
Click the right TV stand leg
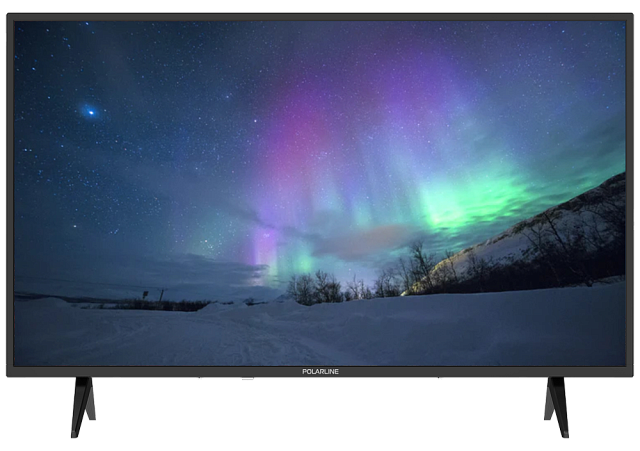click(x=556, y=407)
